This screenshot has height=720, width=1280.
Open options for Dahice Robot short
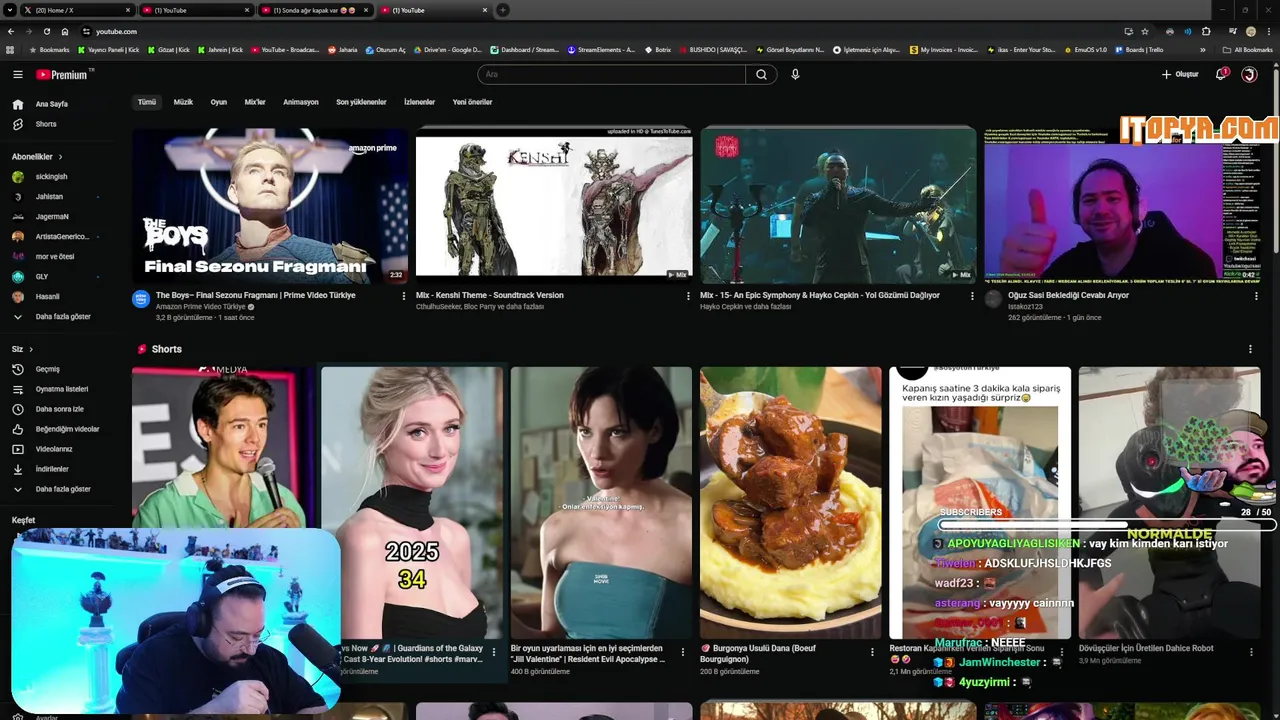(1251, 652)
